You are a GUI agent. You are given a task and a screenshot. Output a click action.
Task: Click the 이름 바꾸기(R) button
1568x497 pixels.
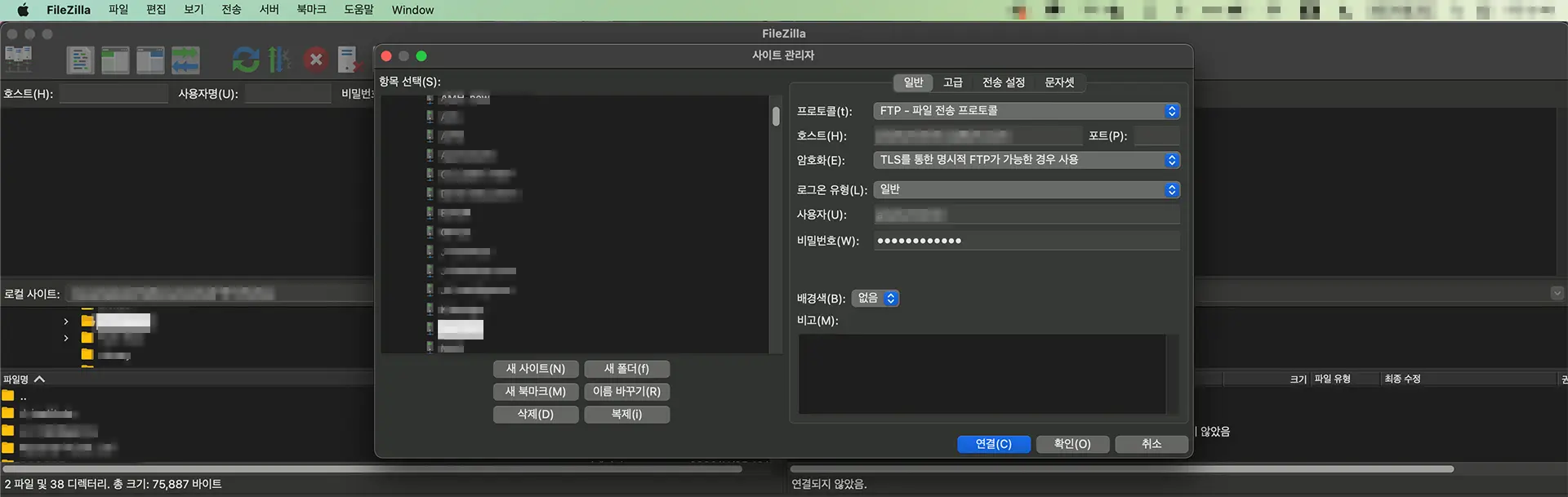627,392
